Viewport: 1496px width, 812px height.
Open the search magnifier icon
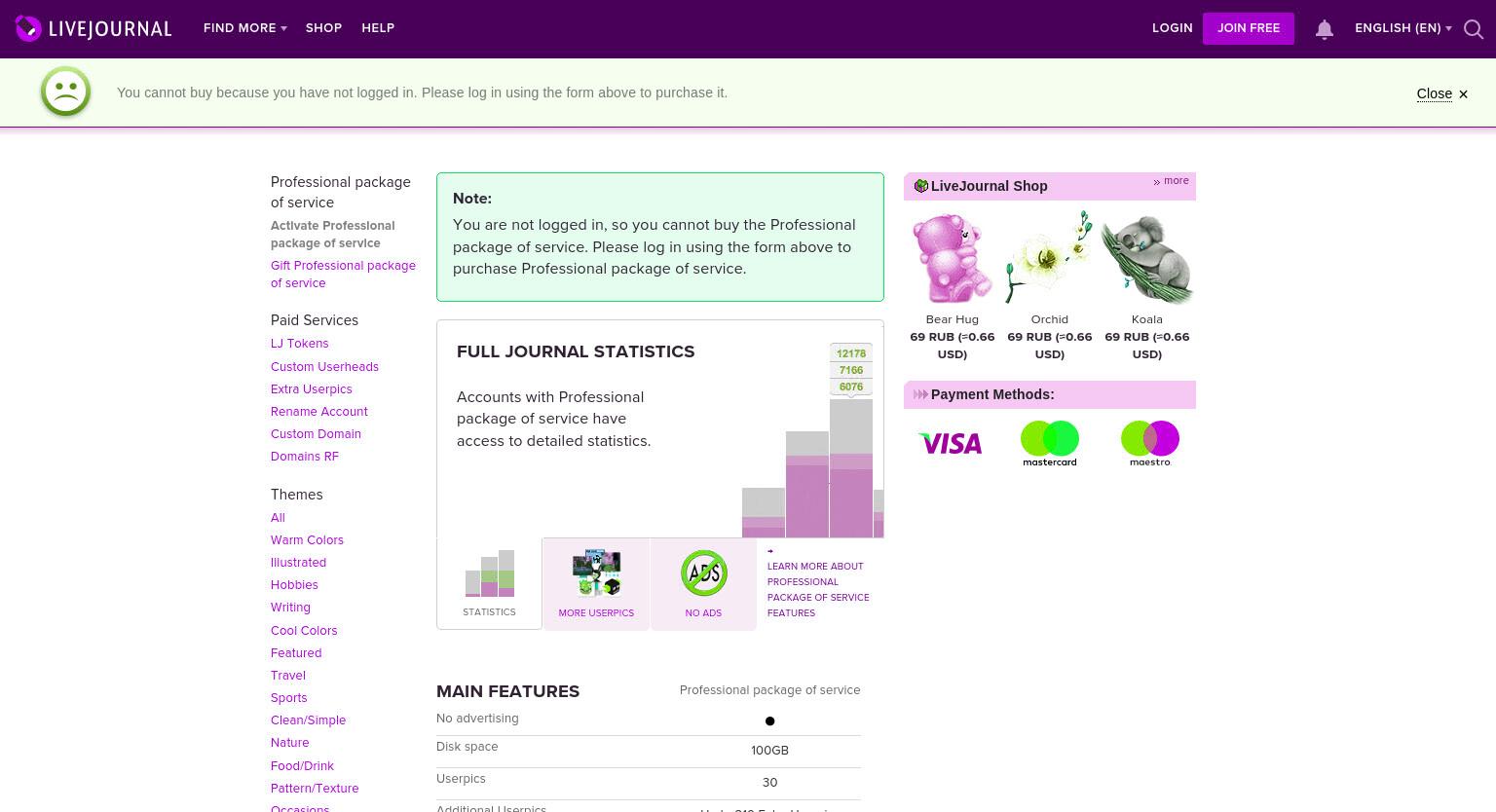(x=1474, y=29)
